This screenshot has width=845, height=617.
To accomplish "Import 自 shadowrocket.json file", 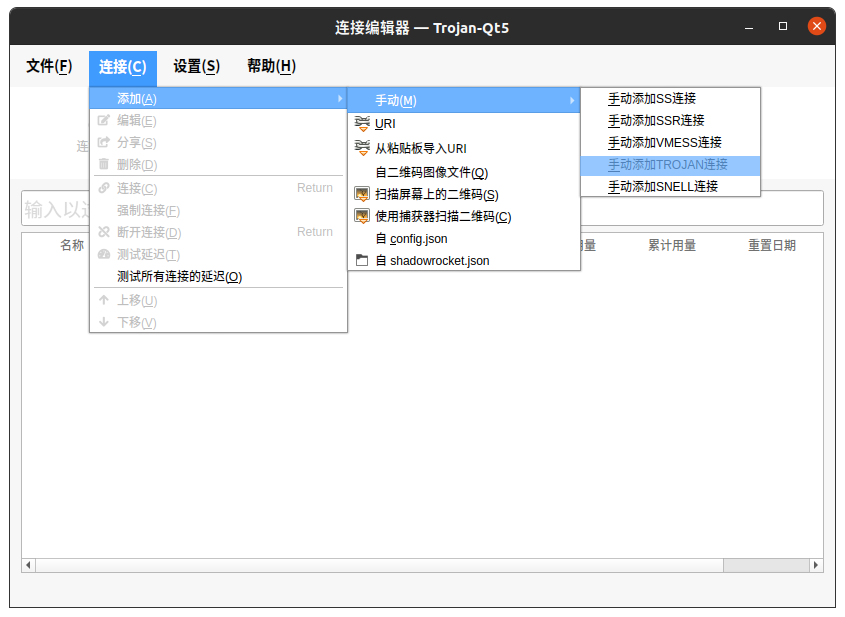I will pyautogui.click(x=464, y=260).
